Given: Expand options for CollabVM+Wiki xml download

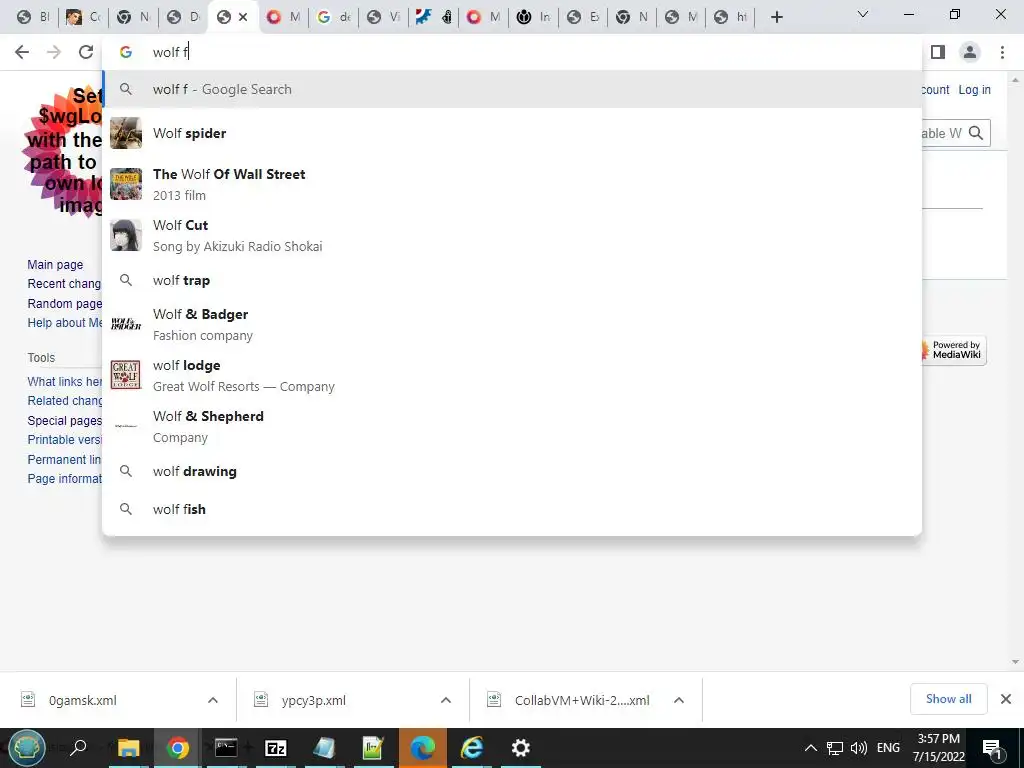Looking at the screenshot, I should (679, 700).
